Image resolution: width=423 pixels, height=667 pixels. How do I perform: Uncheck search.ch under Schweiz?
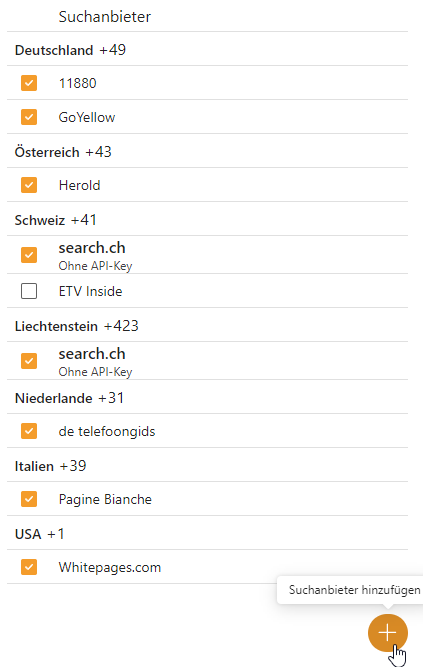pos(29,255)
